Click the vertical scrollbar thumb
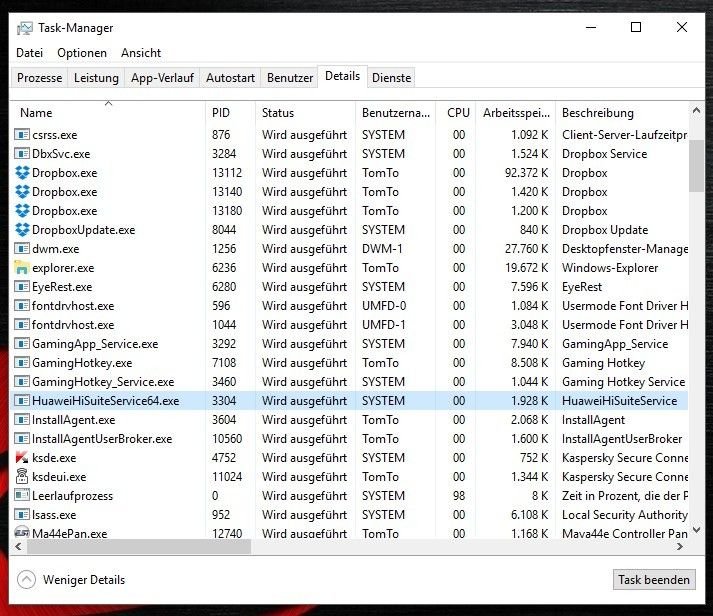This screenshot has height=616, width=713. (x=696, y=166)
